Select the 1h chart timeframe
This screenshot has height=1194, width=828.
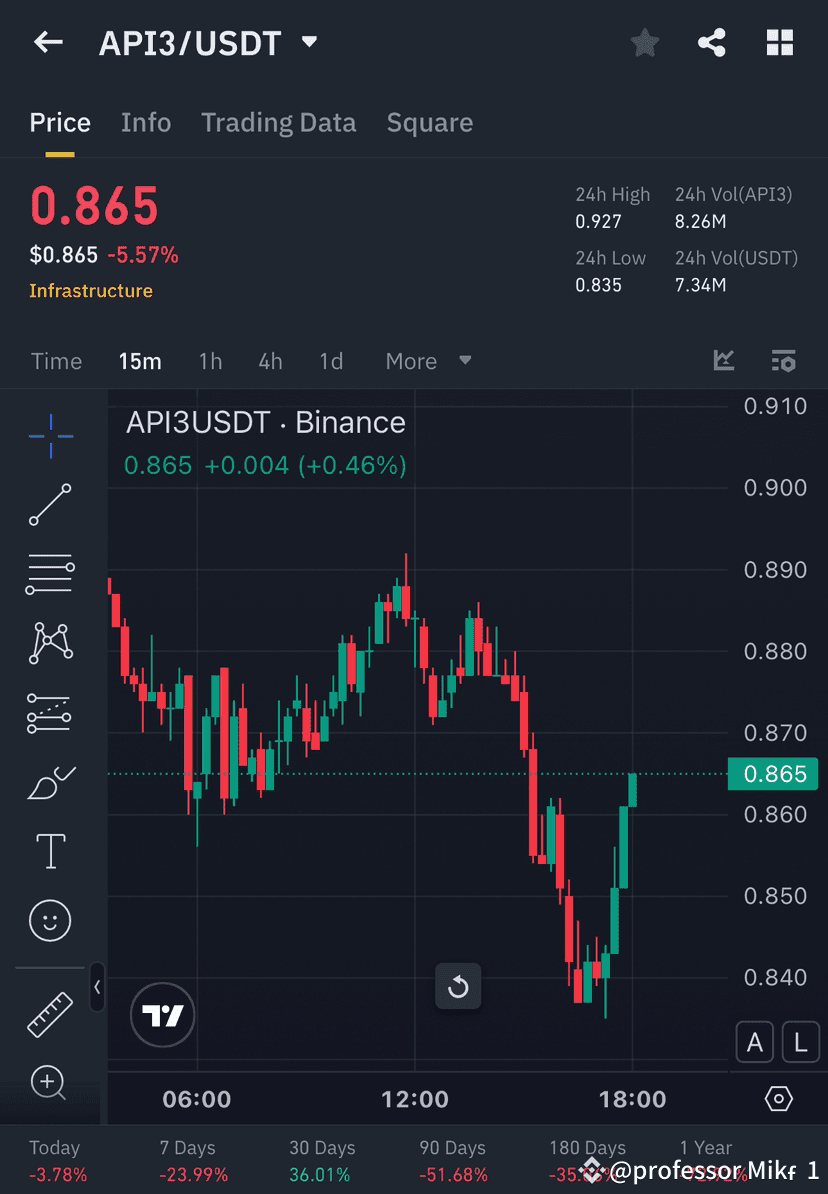[210, 361]
